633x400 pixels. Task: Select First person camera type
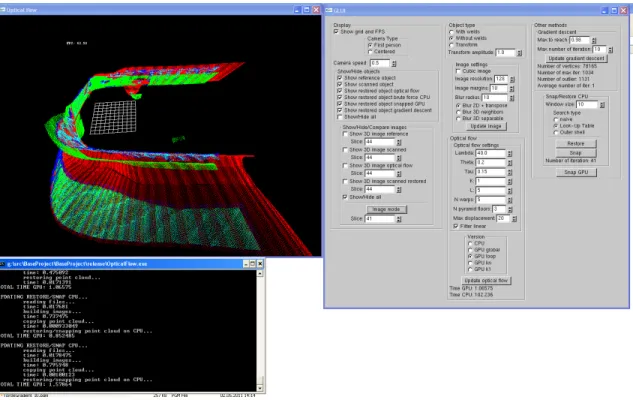pos(370,45)
